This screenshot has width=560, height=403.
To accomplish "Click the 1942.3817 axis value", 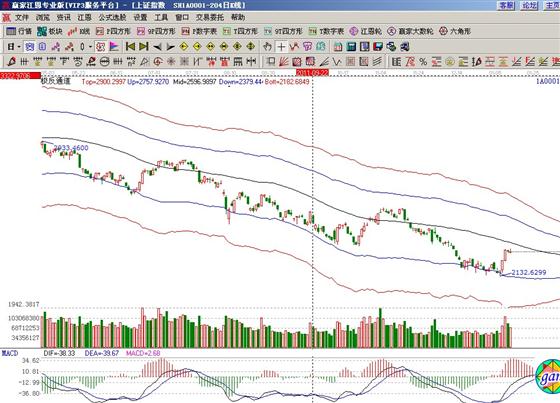I will pyautogui.click(x=23, y=305).
